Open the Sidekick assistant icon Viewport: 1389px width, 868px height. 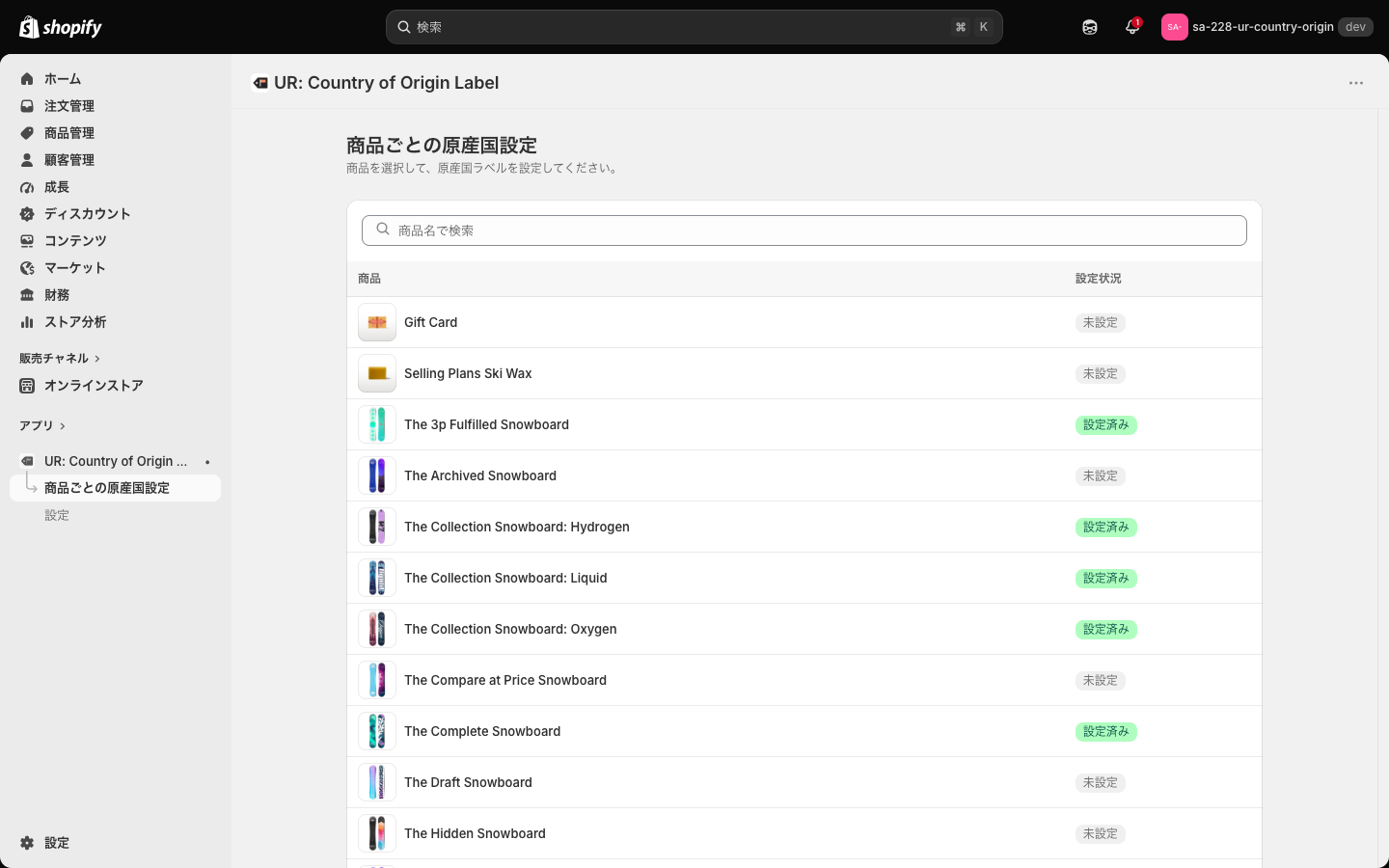[x=1090, y=27]
